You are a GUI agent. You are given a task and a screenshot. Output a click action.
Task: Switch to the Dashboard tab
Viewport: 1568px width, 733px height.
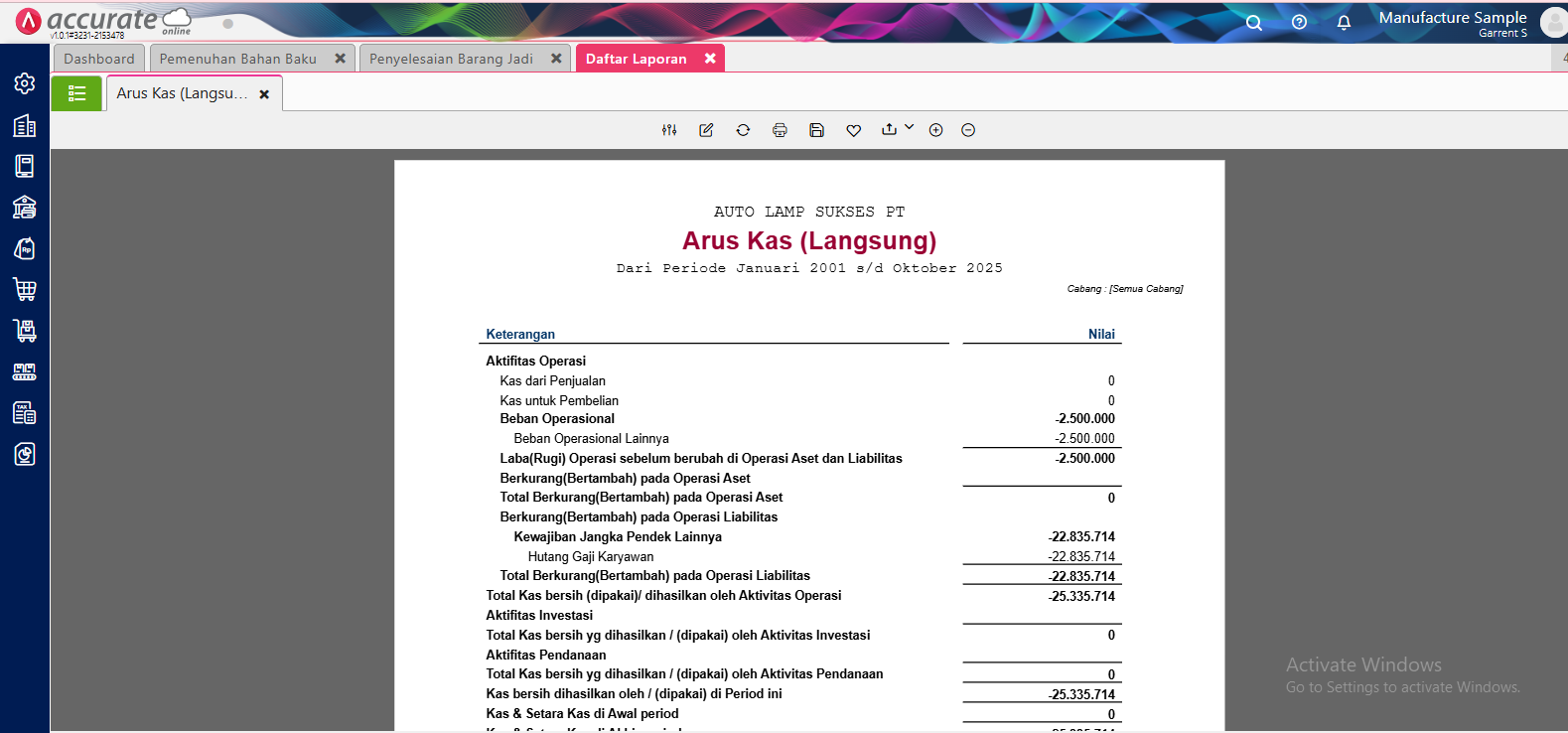click(x=99, y=59)
